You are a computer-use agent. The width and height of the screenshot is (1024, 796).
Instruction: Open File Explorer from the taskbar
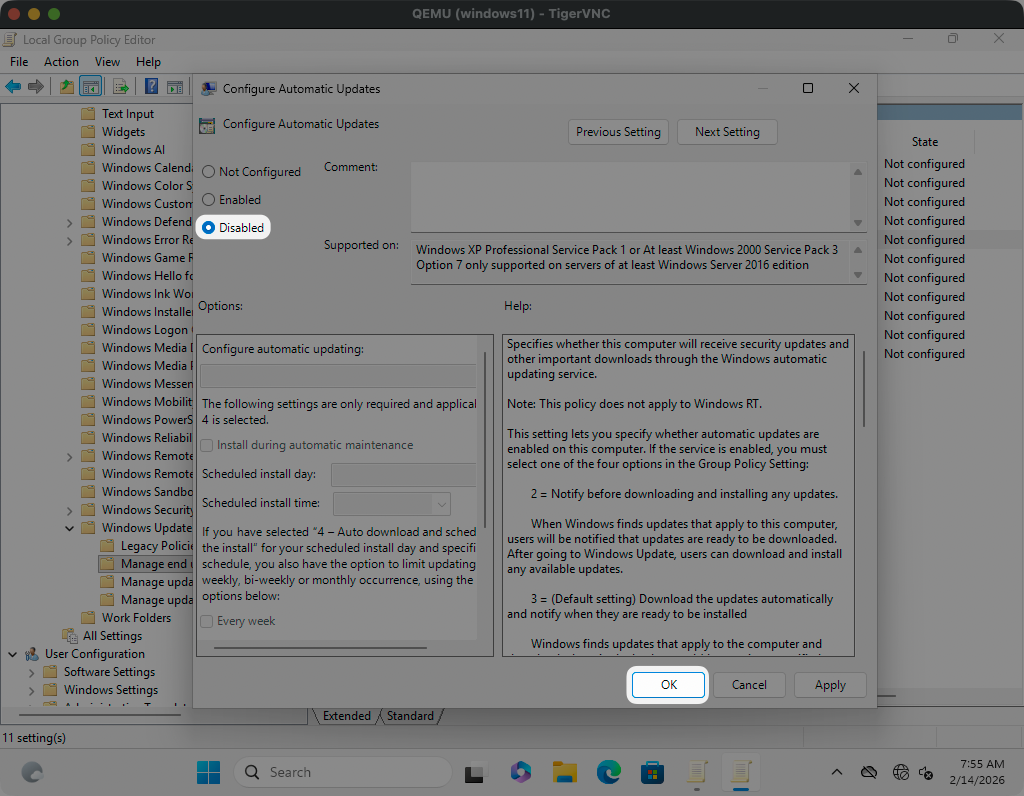566,772
